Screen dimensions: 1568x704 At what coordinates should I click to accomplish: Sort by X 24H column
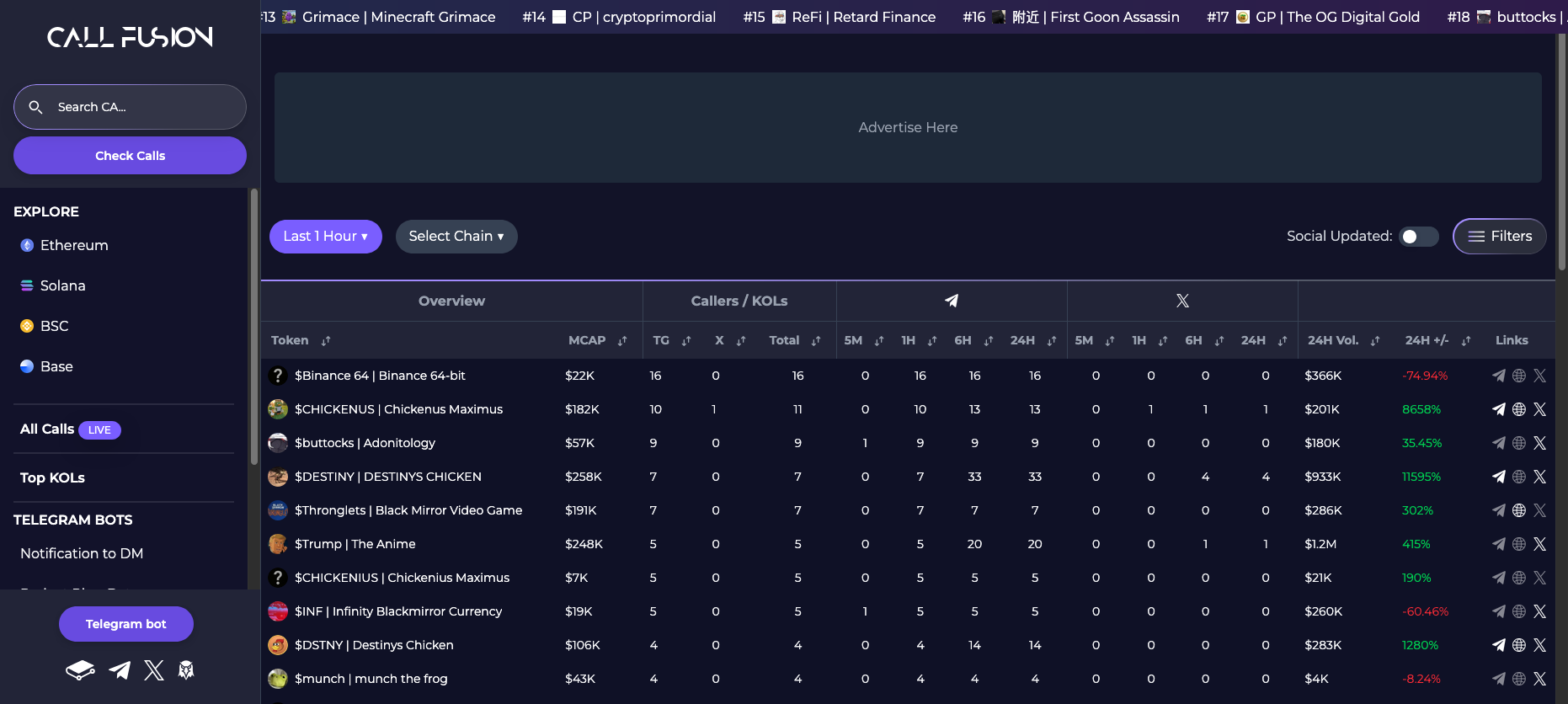(1283, 341)
